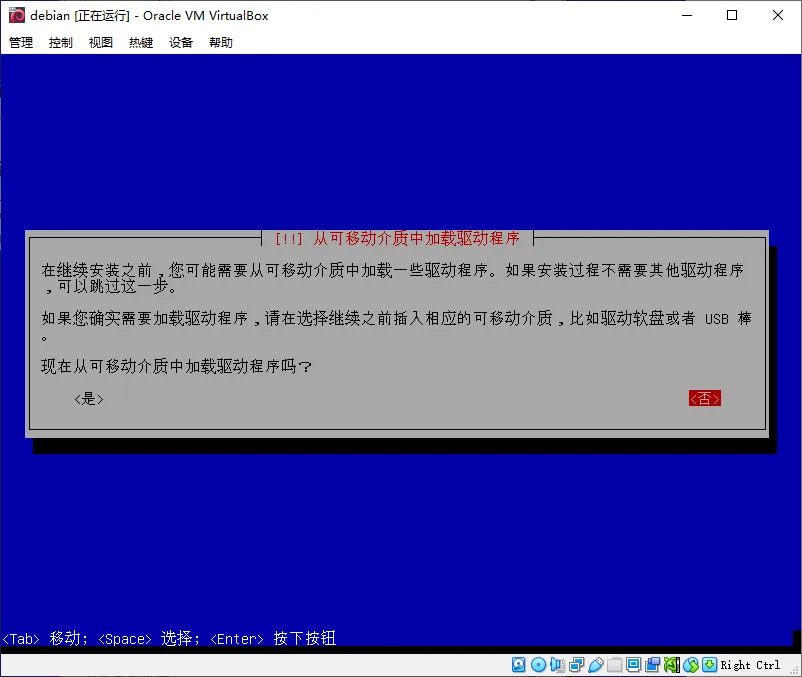Click the USB devices status icon
Viewport: 802px width, 677px height.
click(596, 665)
